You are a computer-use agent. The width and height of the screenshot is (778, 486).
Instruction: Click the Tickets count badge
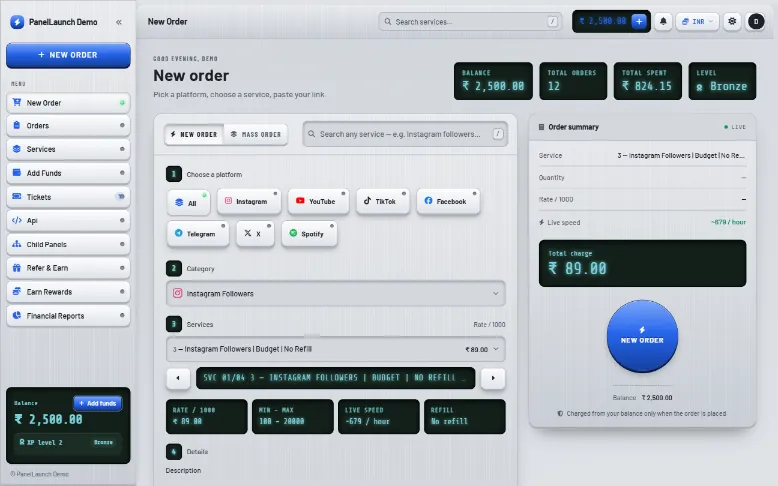click(x=121, y=197)
